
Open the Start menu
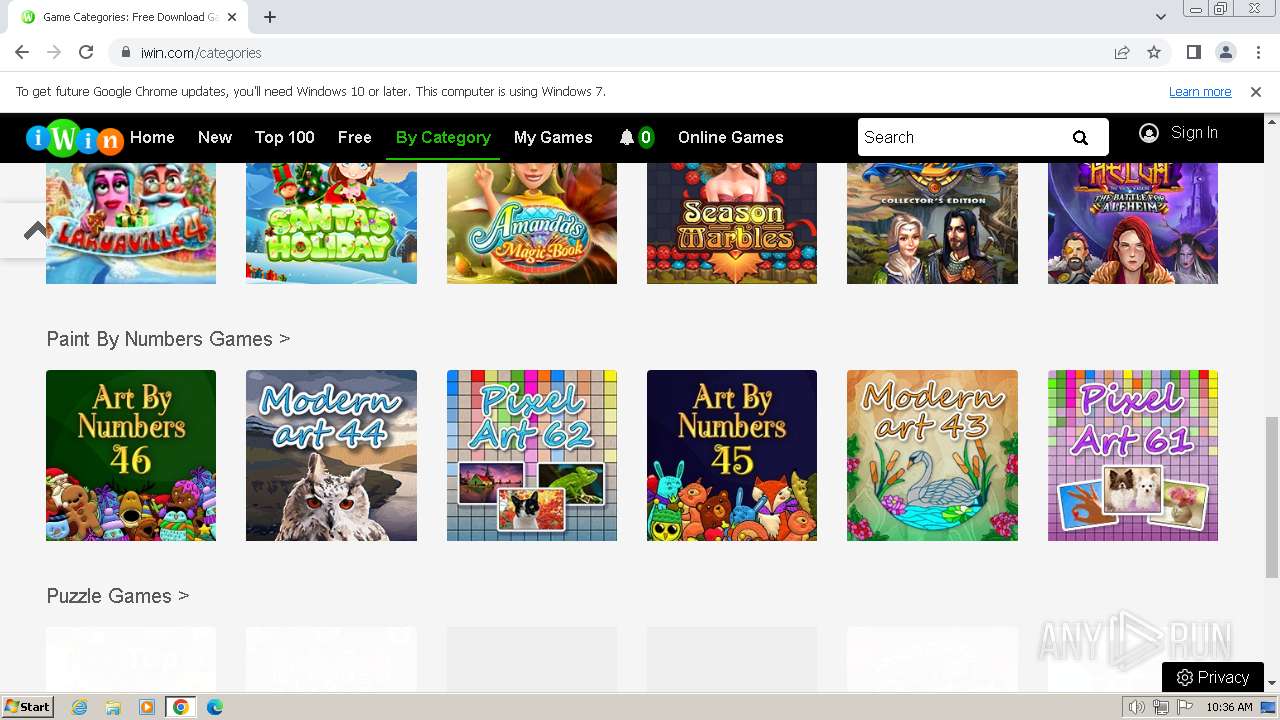click(27, 707)
